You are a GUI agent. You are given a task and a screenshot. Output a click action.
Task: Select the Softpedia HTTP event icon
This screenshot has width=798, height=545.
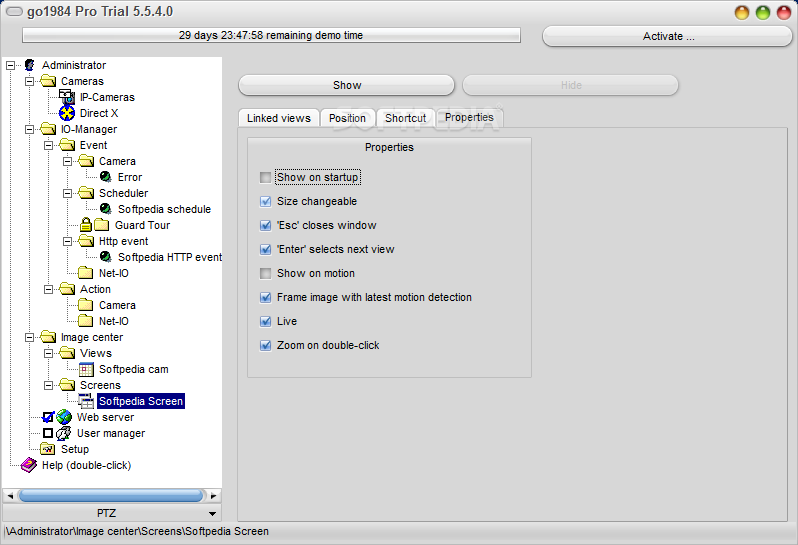[105, 257]
